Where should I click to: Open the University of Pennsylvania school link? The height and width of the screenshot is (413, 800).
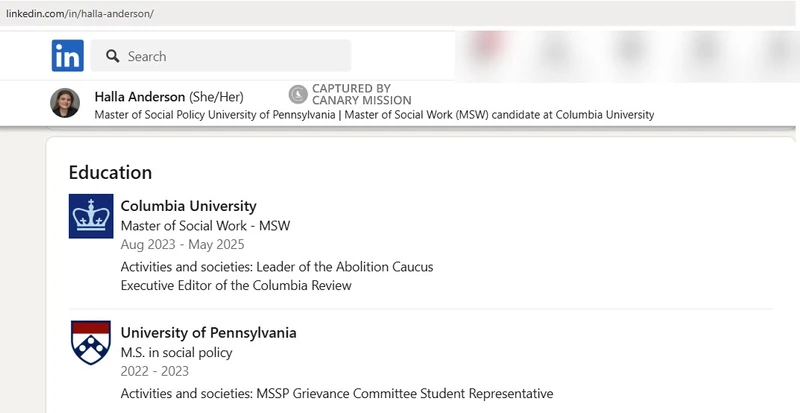coord(208,333)
